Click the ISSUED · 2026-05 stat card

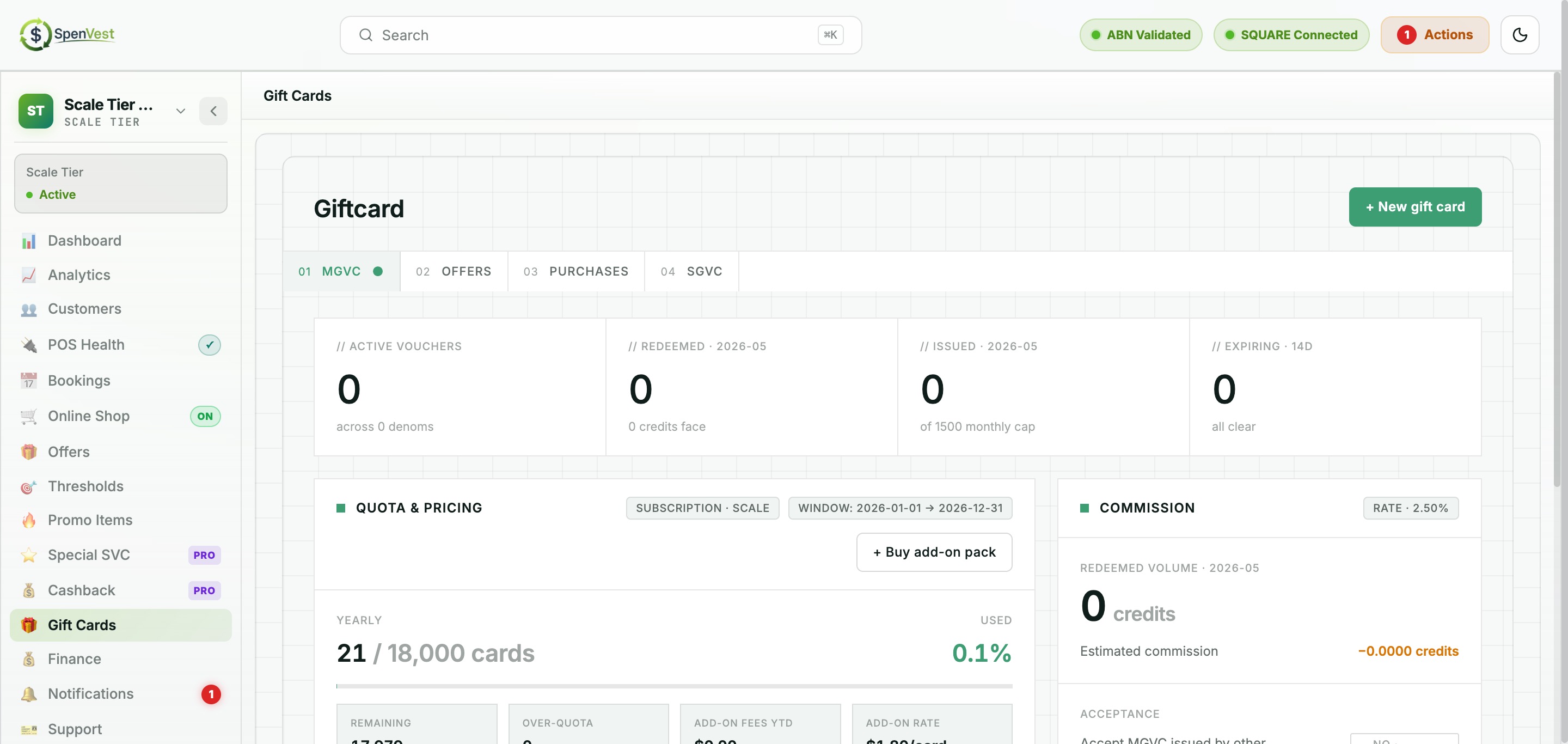1043,387
